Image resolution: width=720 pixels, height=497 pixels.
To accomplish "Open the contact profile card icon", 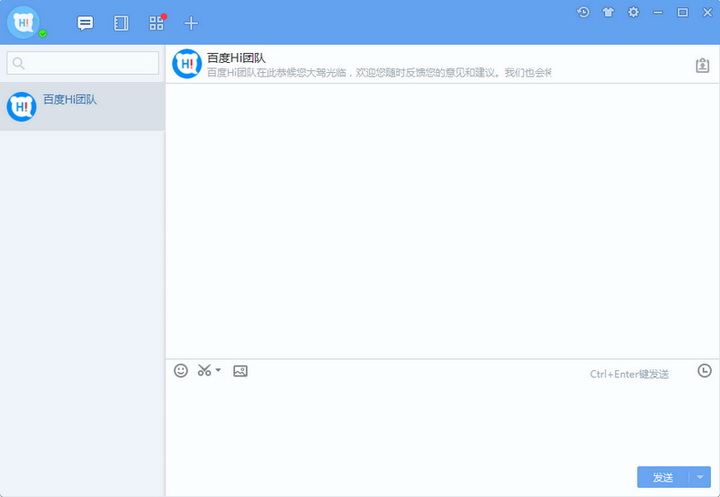I will 702,65.
